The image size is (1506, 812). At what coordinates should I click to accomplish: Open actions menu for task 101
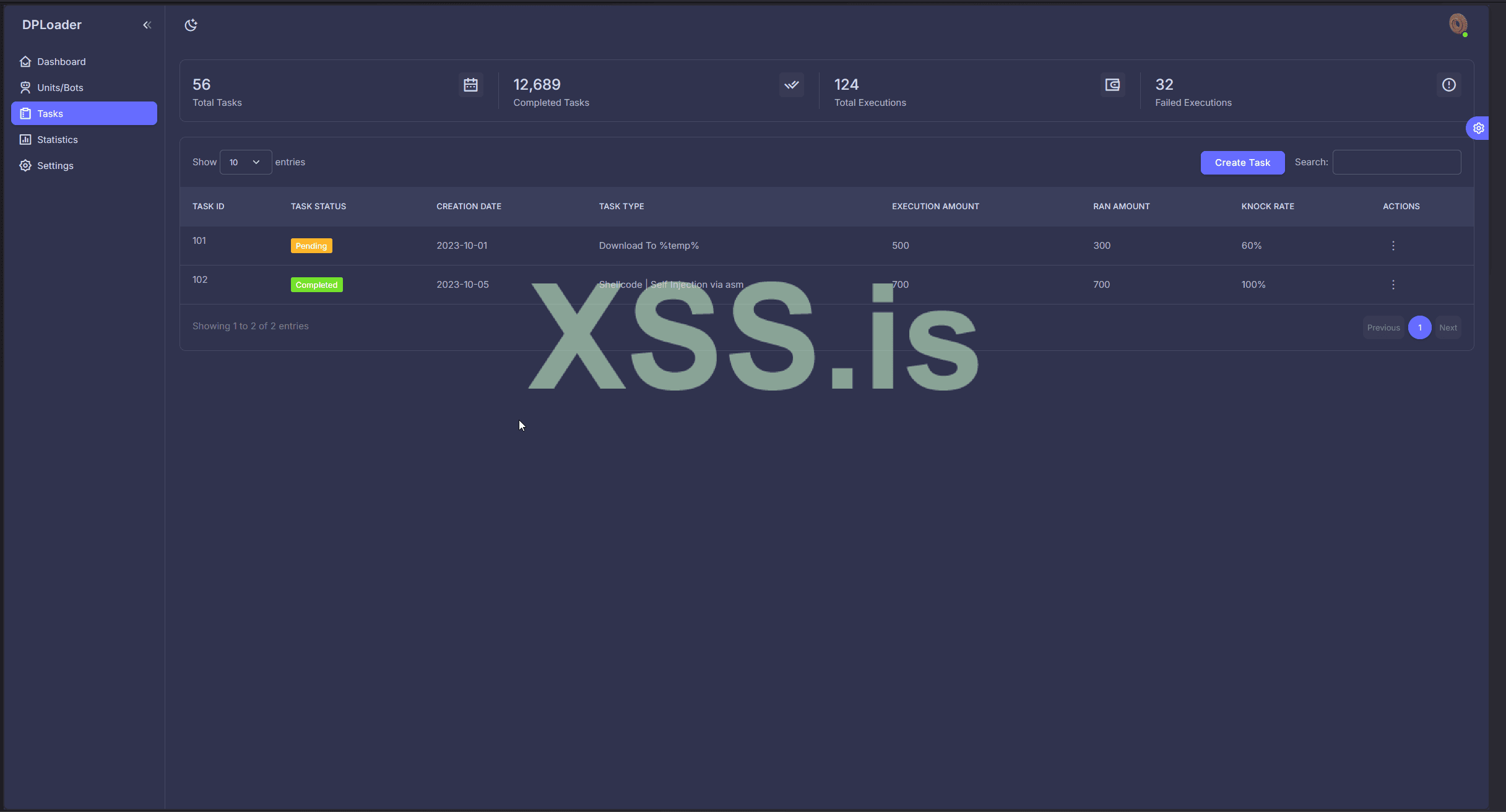point(1393,246)
